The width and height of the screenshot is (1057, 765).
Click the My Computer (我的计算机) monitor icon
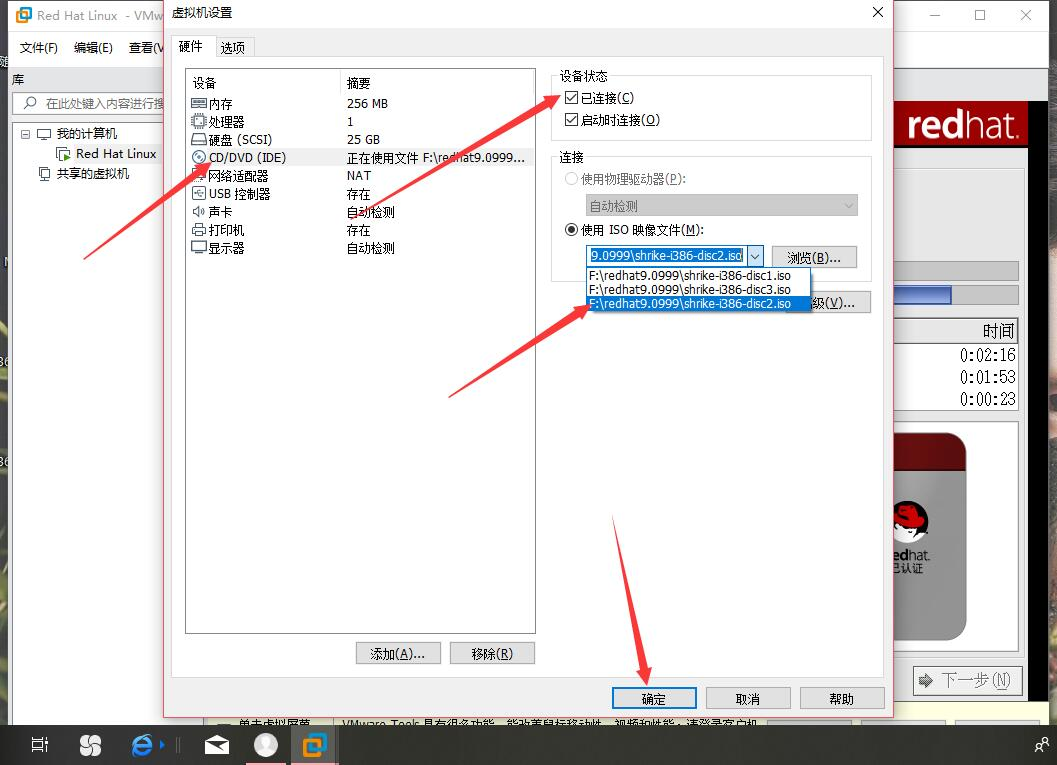coord(44,134)
